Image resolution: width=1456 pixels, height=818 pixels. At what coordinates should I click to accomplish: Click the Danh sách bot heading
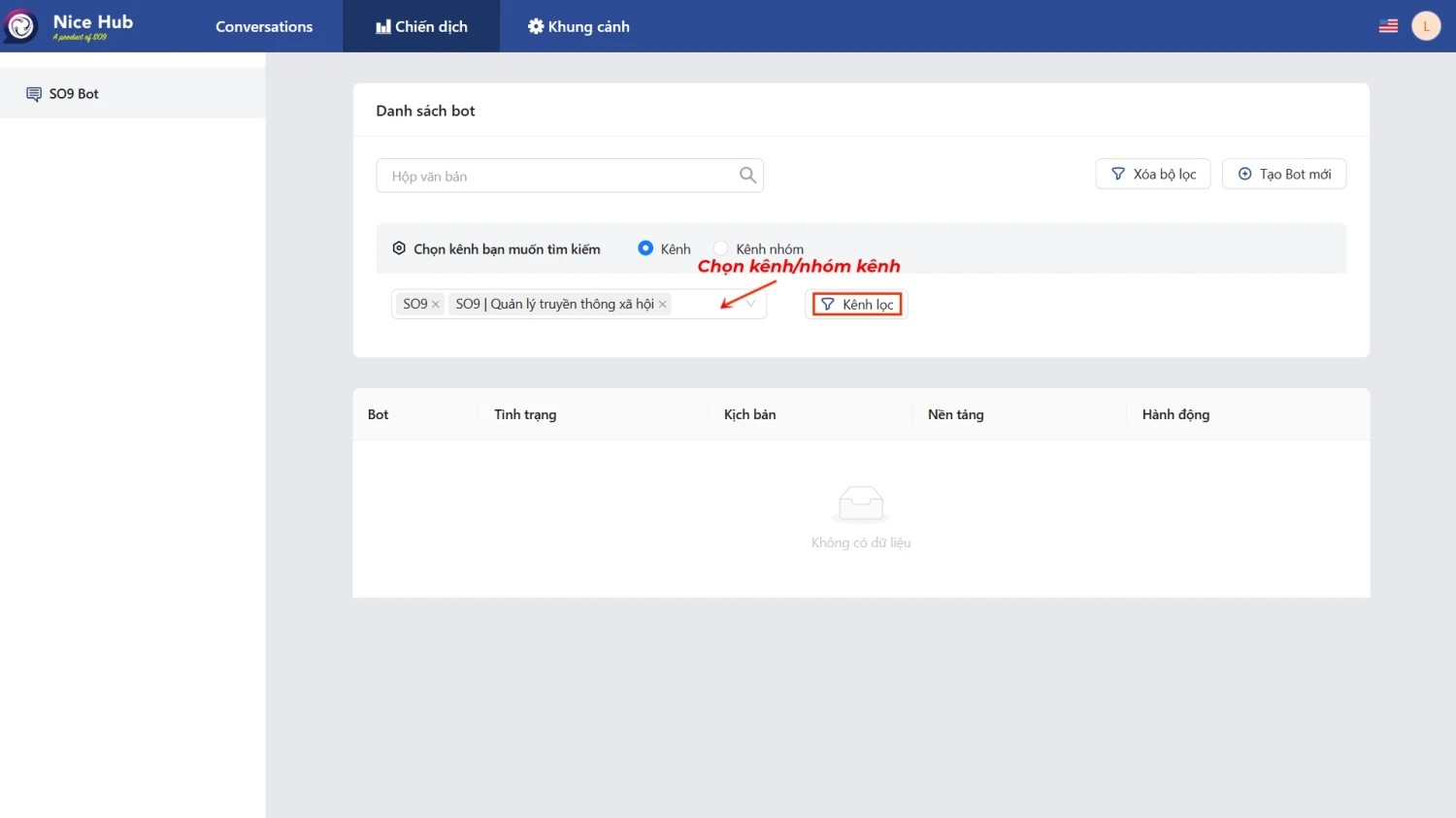(x=425, y=111)
